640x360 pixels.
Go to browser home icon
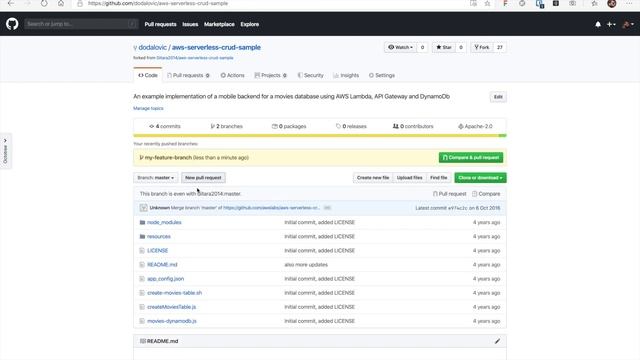point(61,4)
